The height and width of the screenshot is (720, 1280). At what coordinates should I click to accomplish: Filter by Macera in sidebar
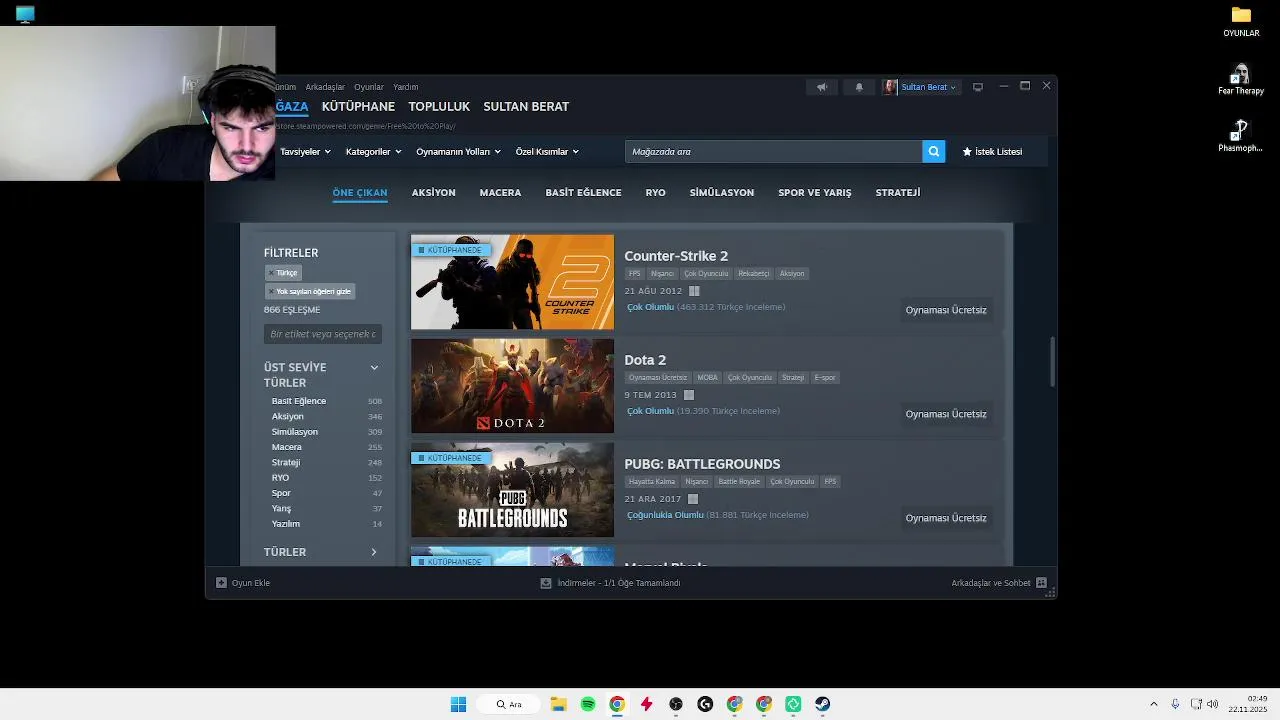pos(287,447)
